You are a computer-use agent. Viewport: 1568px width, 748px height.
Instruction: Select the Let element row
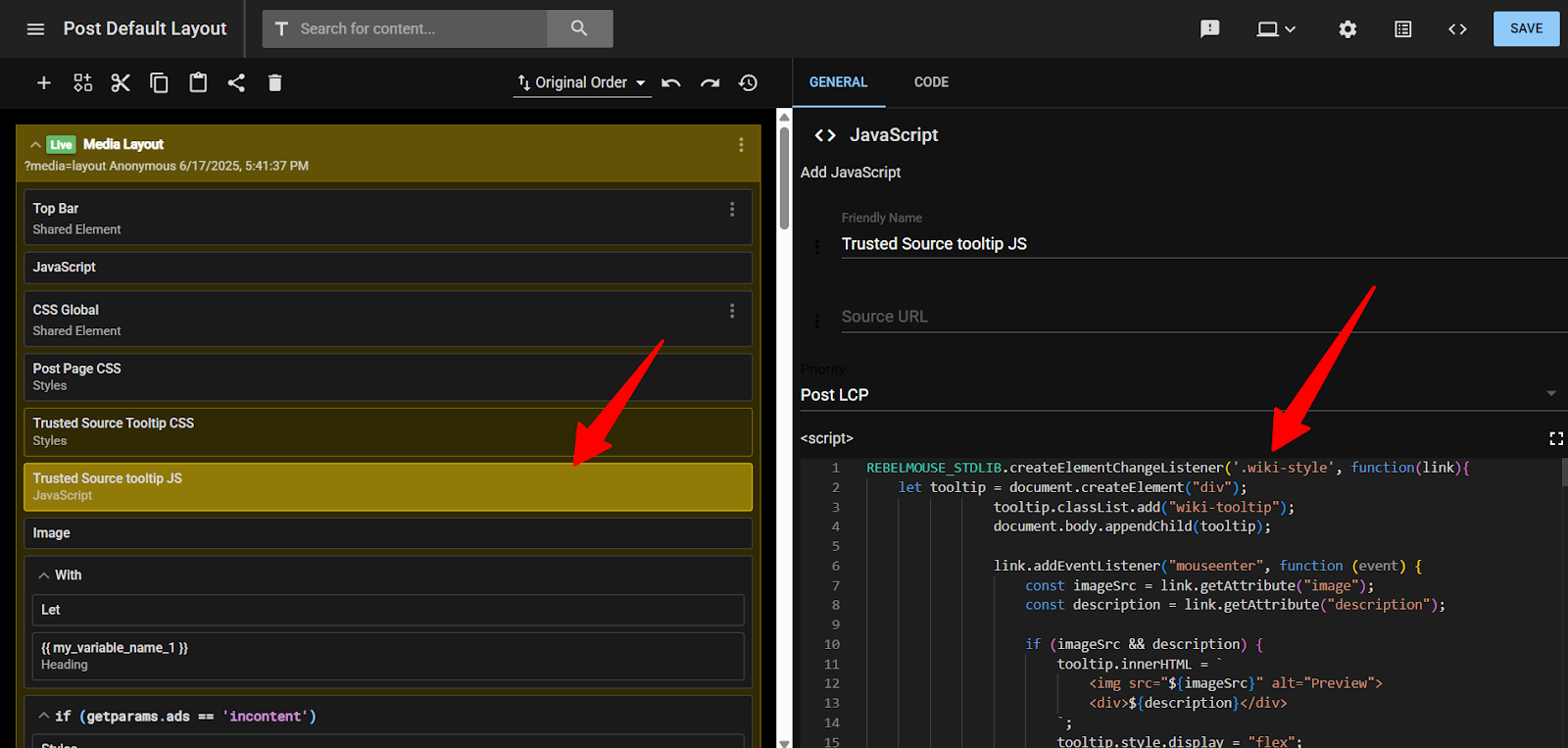click(388, 610)
